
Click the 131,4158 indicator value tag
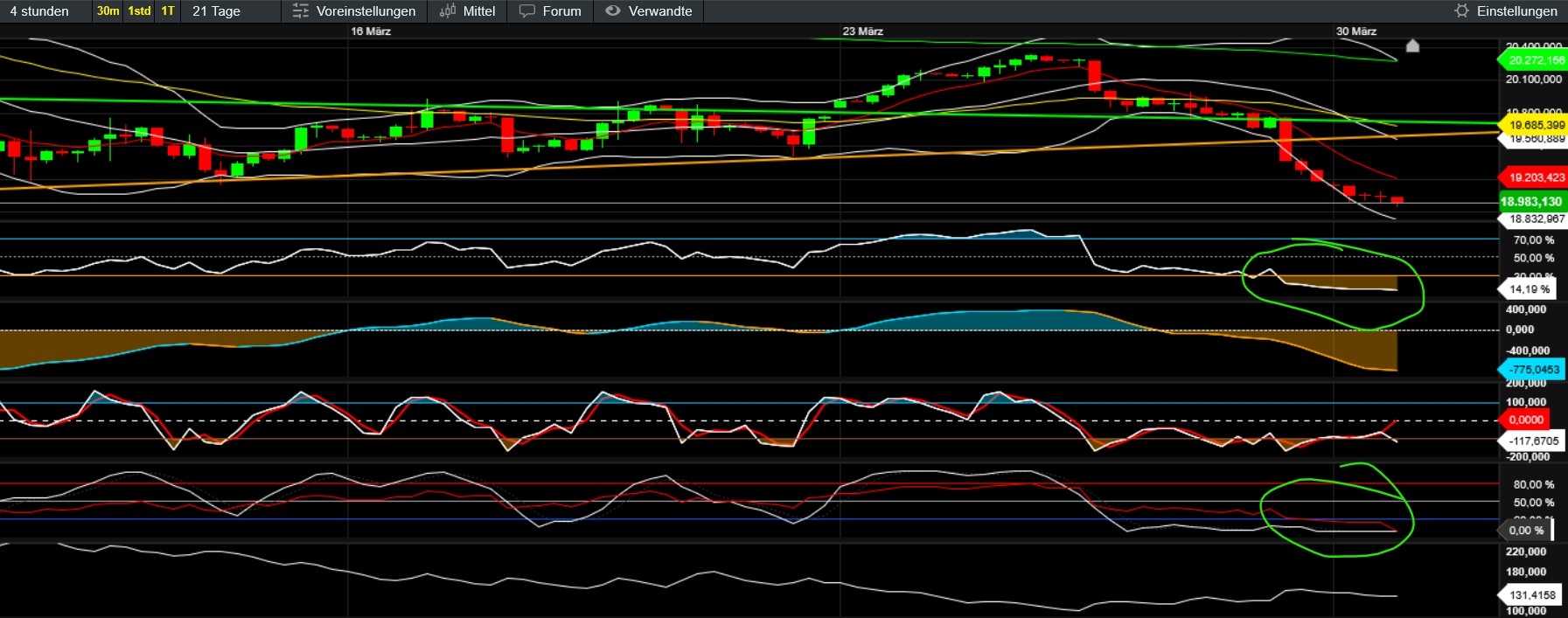pyautogui.click(x=1530, y=595)
